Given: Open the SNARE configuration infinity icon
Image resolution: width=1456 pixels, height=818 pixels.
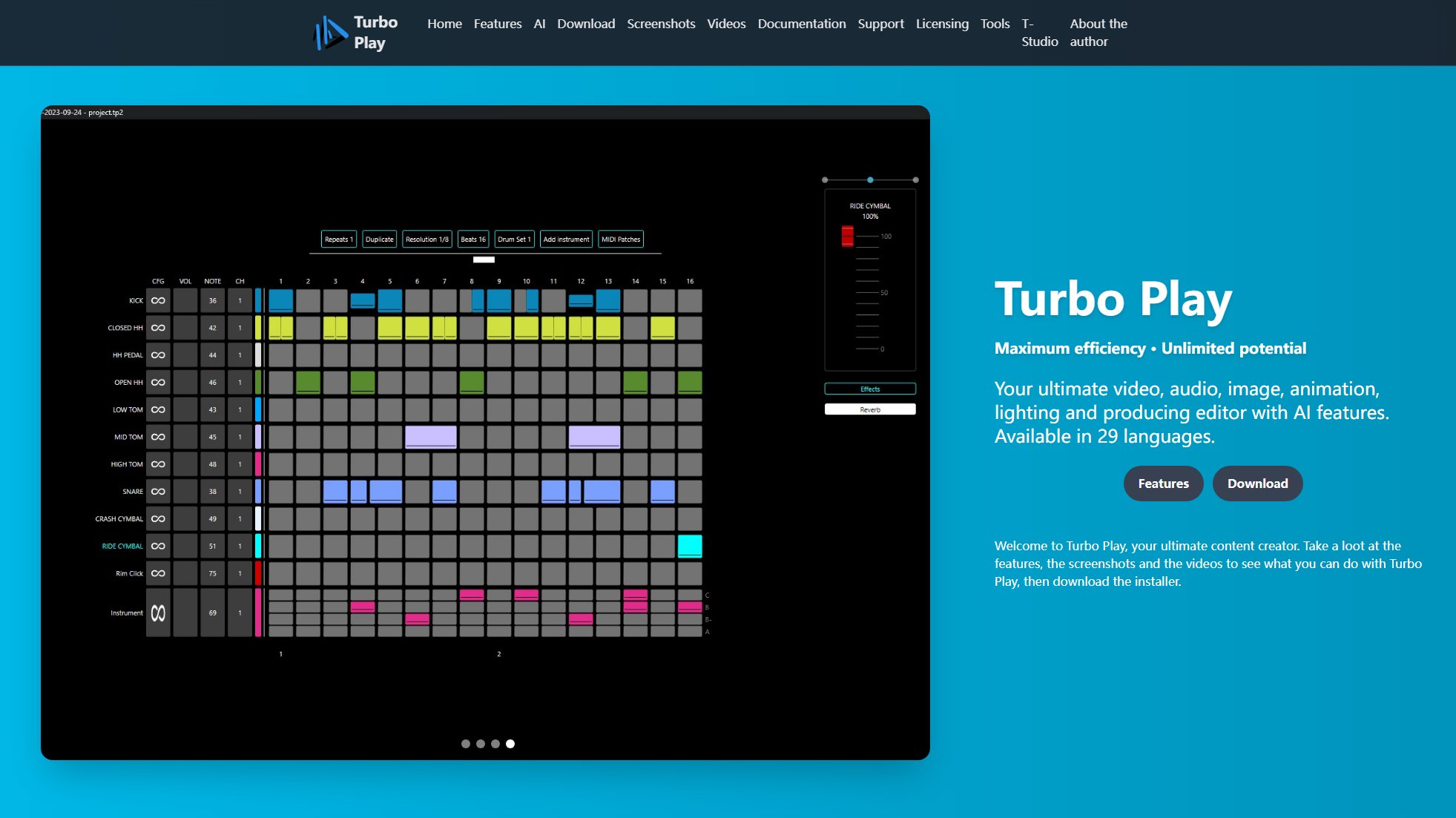Looking at the screenshot, I should point(157,491).
